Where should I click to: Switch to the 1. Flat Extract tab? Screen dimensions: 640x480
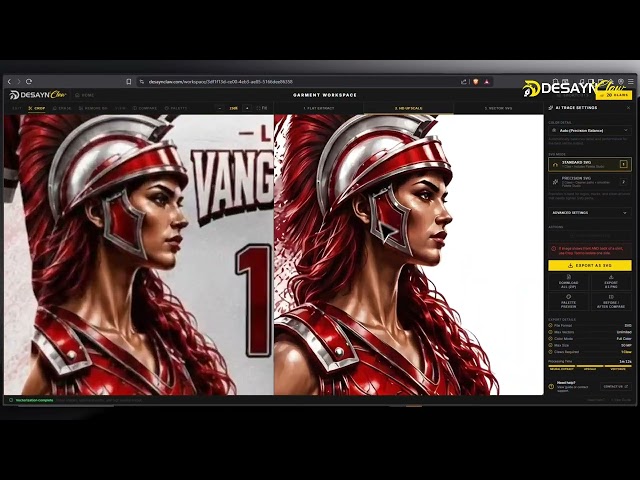click(x=319, y=108)
